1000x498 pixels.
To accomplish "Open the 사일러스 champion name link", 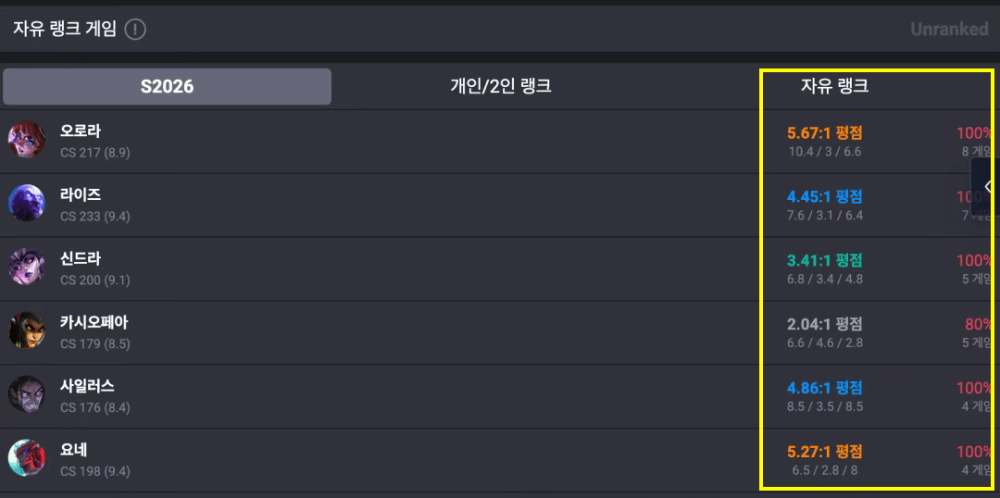I will click(87, 386).
